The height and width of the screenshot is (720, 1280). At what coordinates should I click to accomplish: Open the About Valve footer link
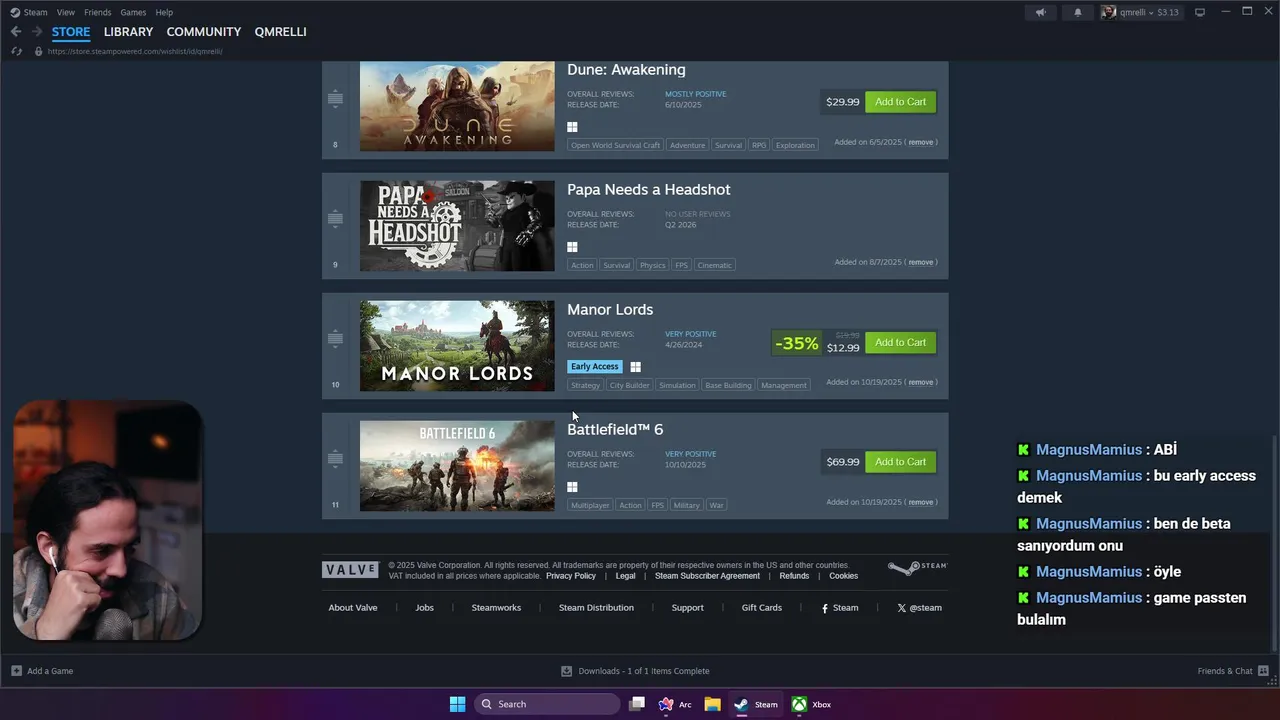click(353, 608)
